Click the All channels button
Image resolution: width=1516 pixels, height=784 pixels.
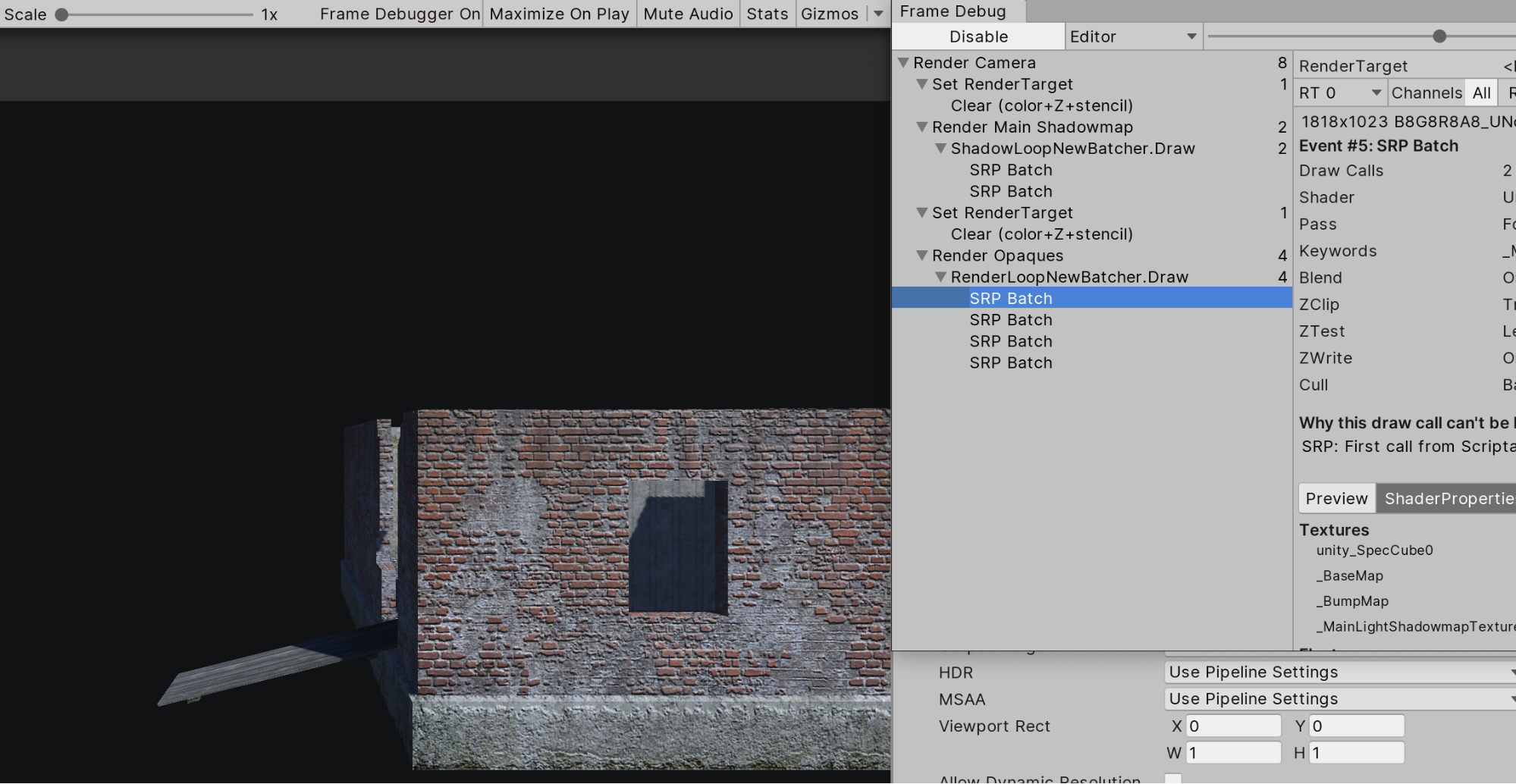(x=1481, y=92)
